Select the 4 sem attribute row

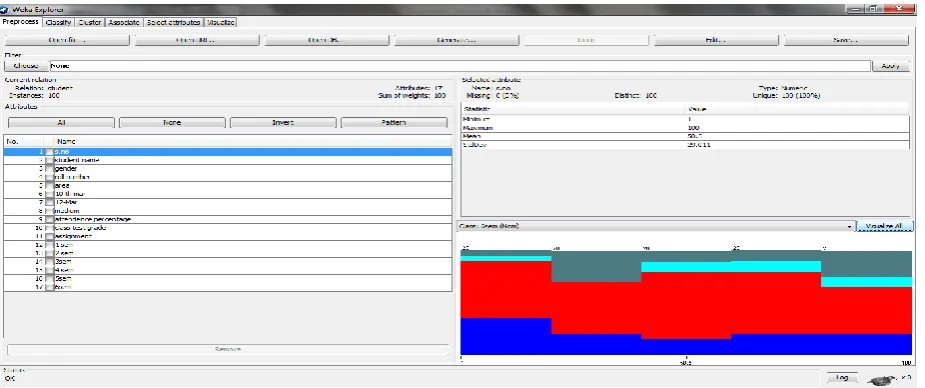[228, 270]
